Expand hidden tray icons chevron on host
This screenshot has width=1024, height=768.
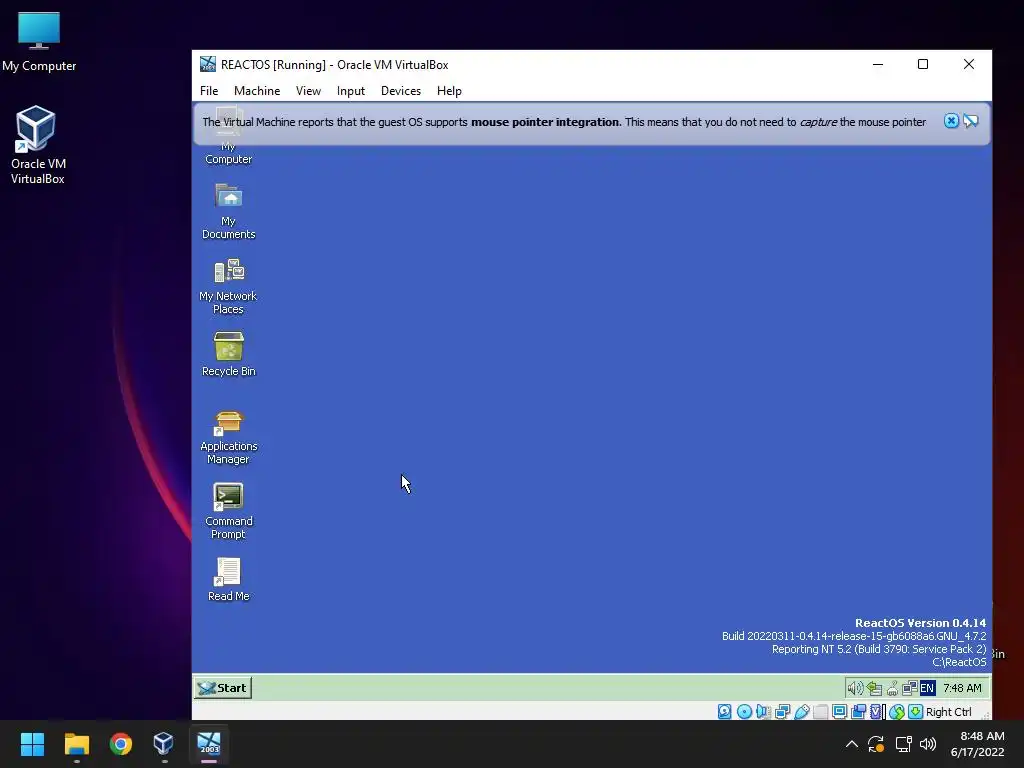(852, 744)
